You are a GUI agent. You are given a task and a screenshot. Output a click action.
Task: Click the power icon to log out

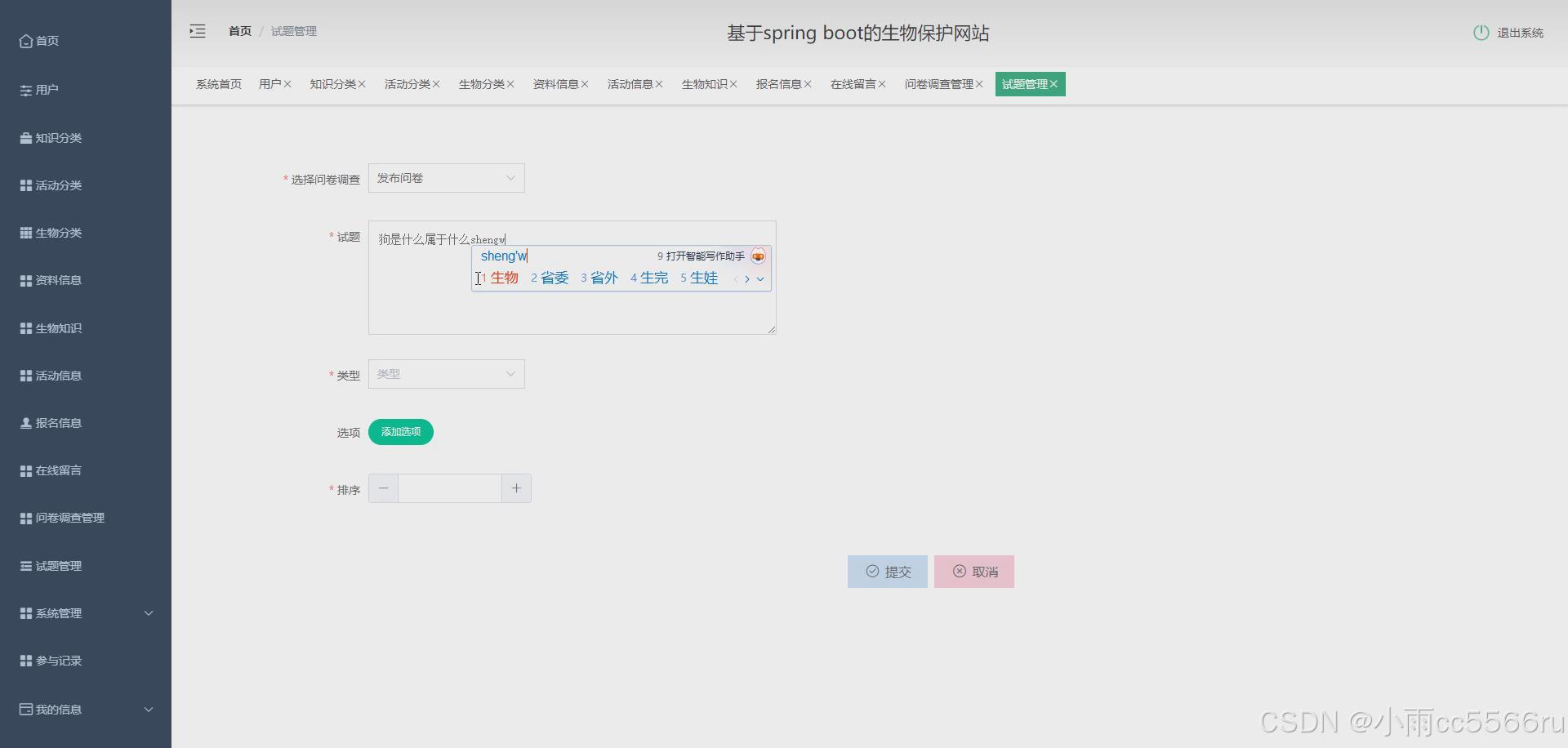coord(1481,33)
